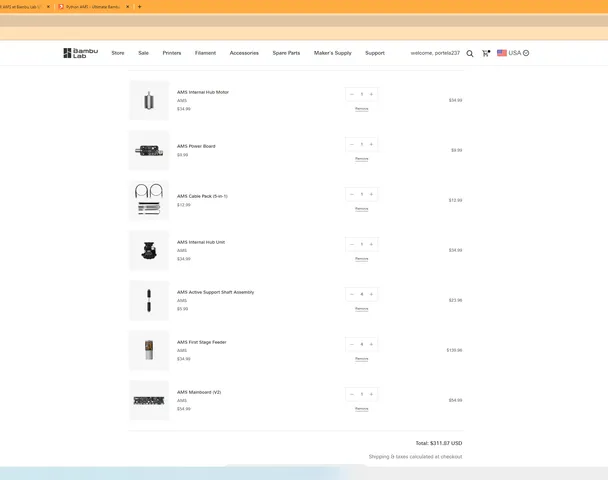The image size is (608, 480).
Task: Open the Filament menu
Action: (205, 53)
